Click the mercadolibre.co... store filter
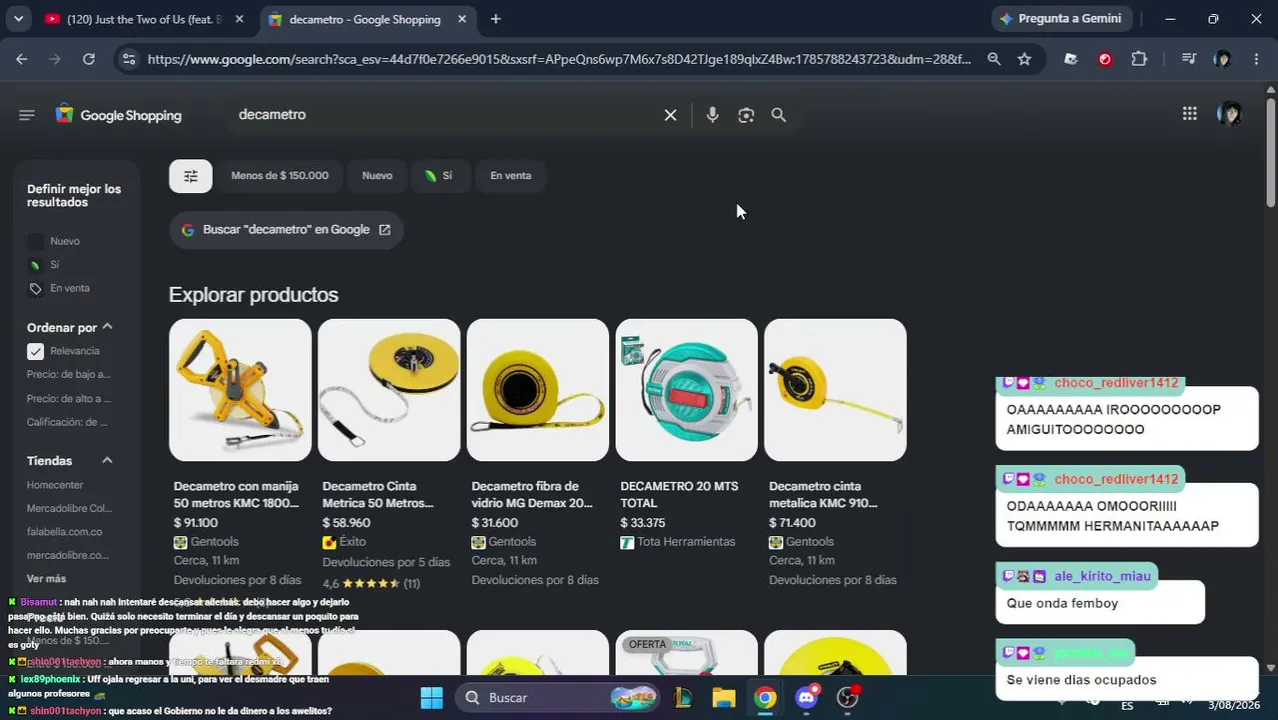The height and width of the screenshot is (720, 1278). pos(67,555)
